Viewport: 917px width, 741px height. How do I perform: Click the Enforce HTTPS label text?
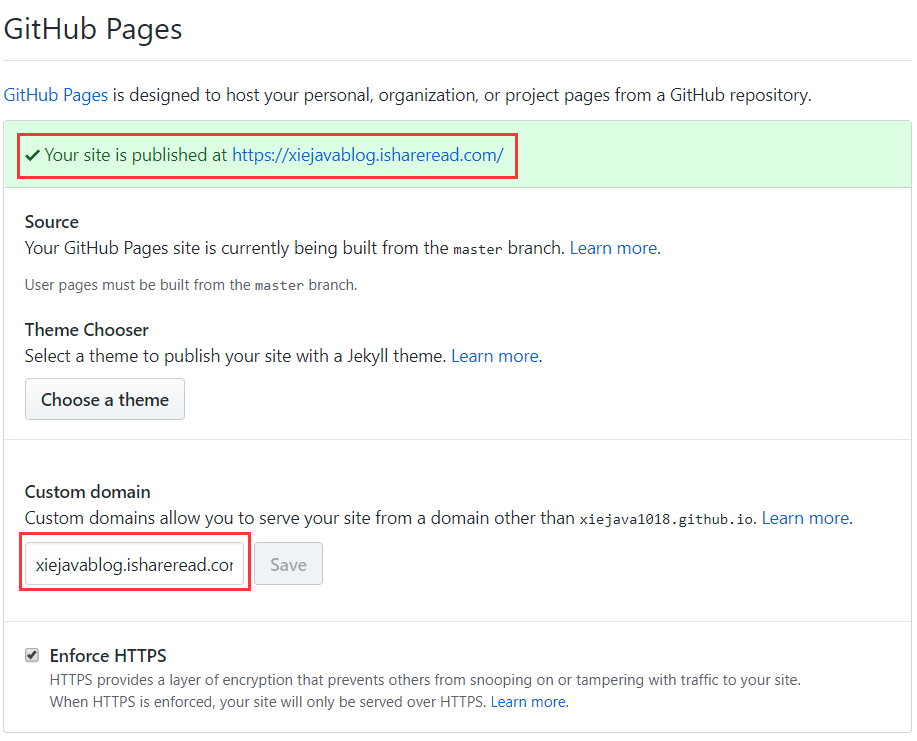click(108, 656)
